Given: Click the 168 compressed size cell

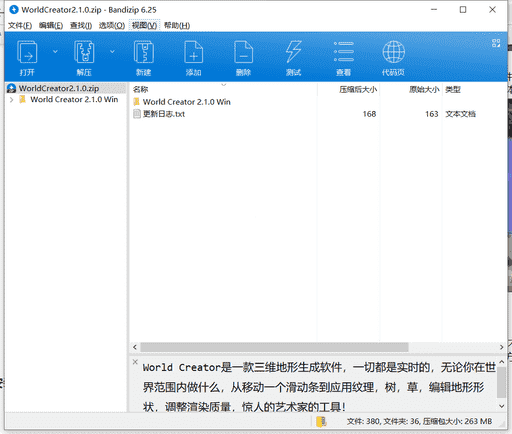Looking at the screenshot, I should [369, 114].
